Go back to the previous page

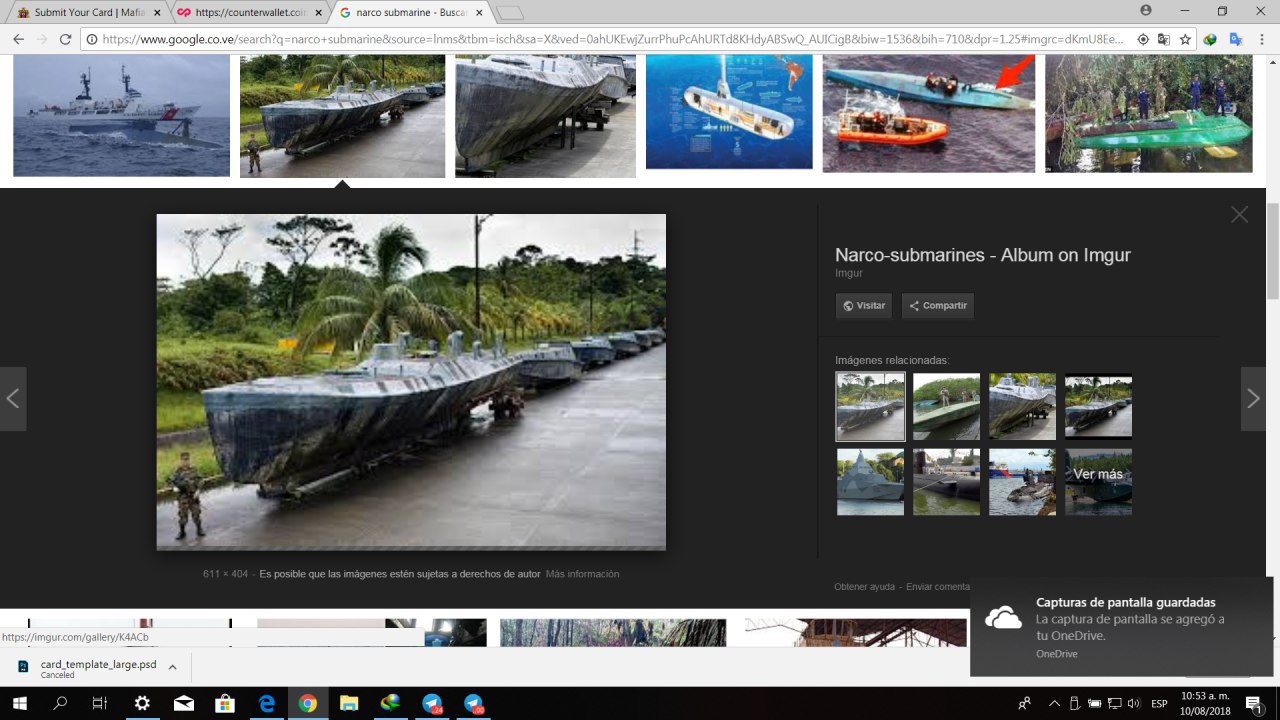point(18,39)
